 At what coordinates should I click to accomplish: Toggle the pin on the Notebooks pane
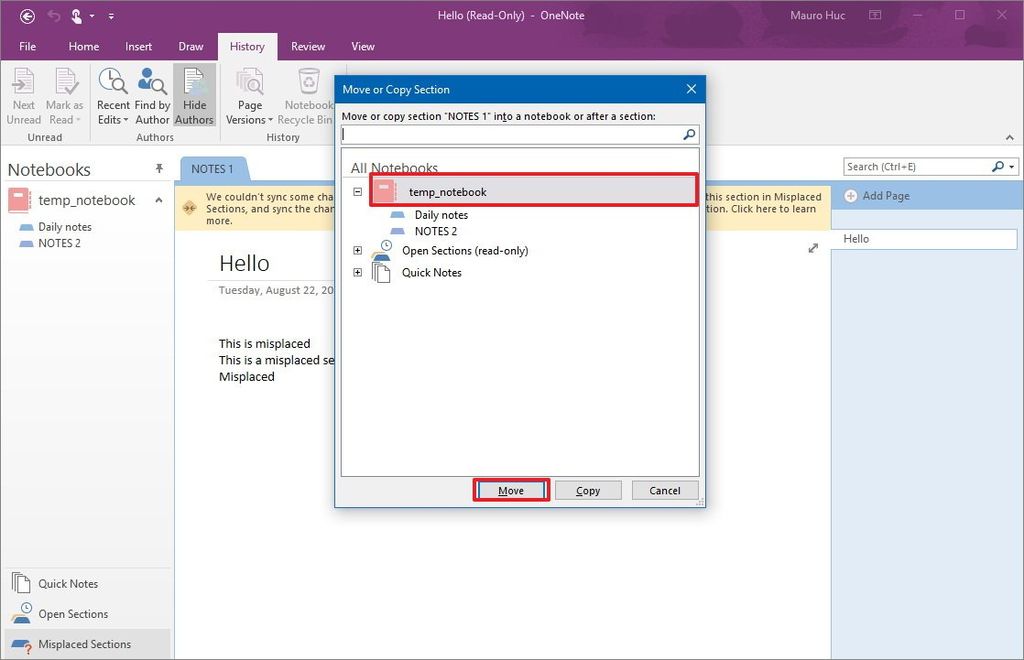(x=158, y=168)
